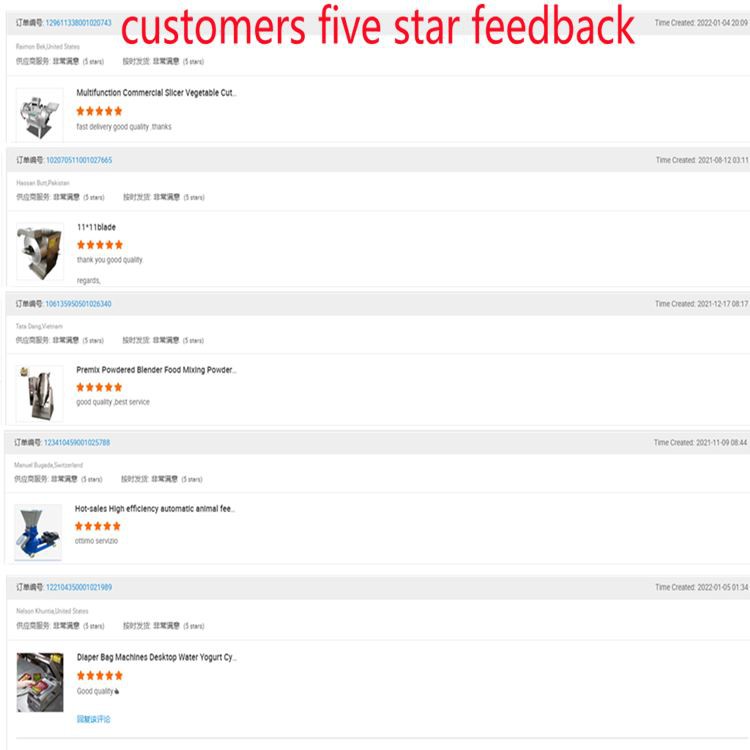
Task: Open order number 102070511001027665
Action: 79,160
